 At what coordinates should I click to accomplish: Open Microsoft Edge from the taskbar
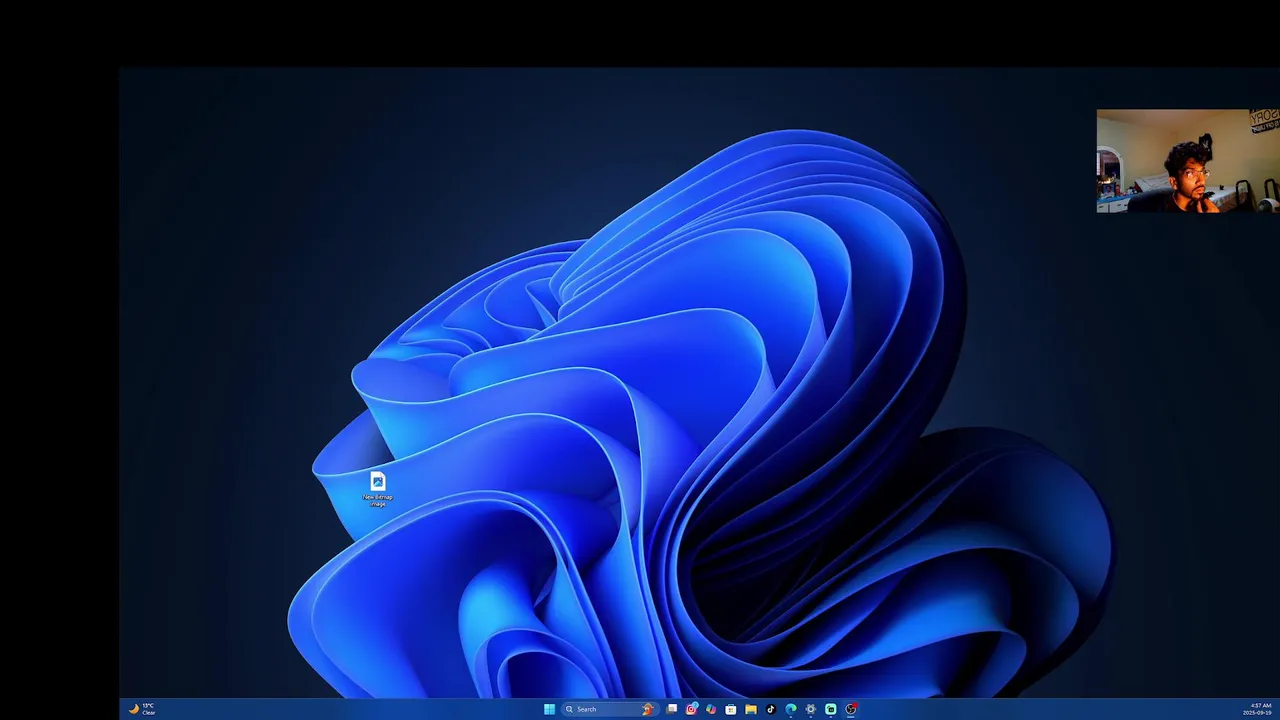pyautogui.click(x=791, y=709)
